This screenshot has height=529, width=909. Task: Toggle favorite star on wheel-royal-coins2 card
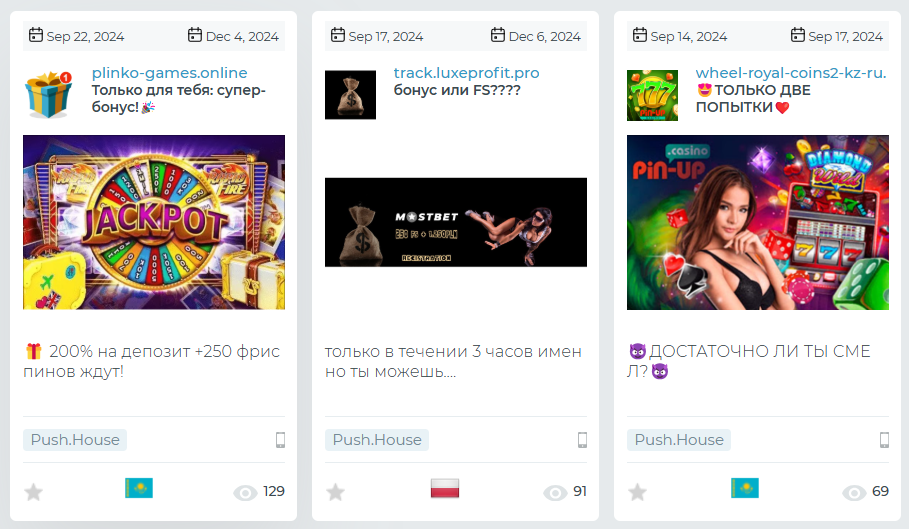point(638,492)
